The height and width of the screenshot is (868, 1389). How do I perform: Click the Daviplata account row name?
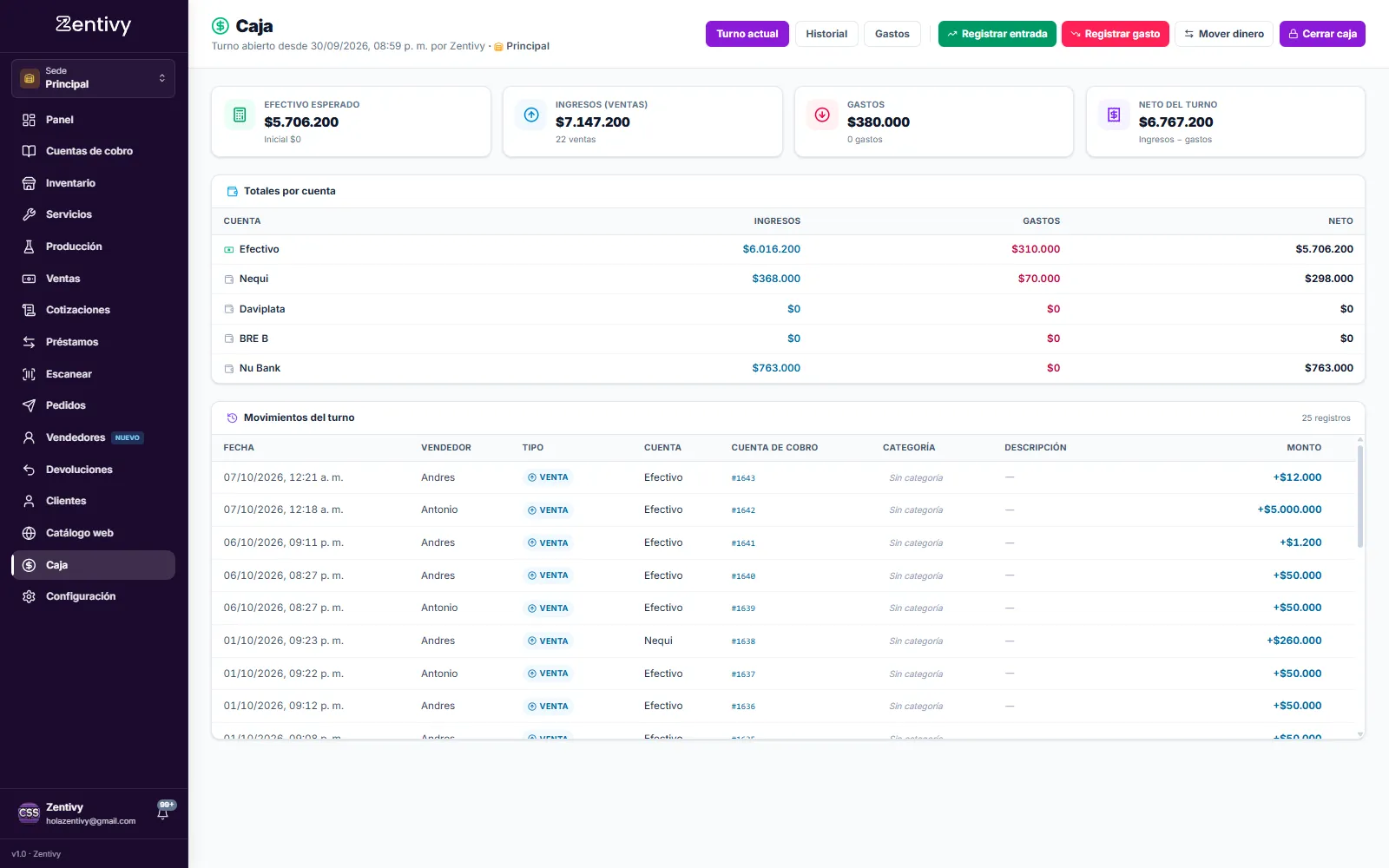click(262, 309)
